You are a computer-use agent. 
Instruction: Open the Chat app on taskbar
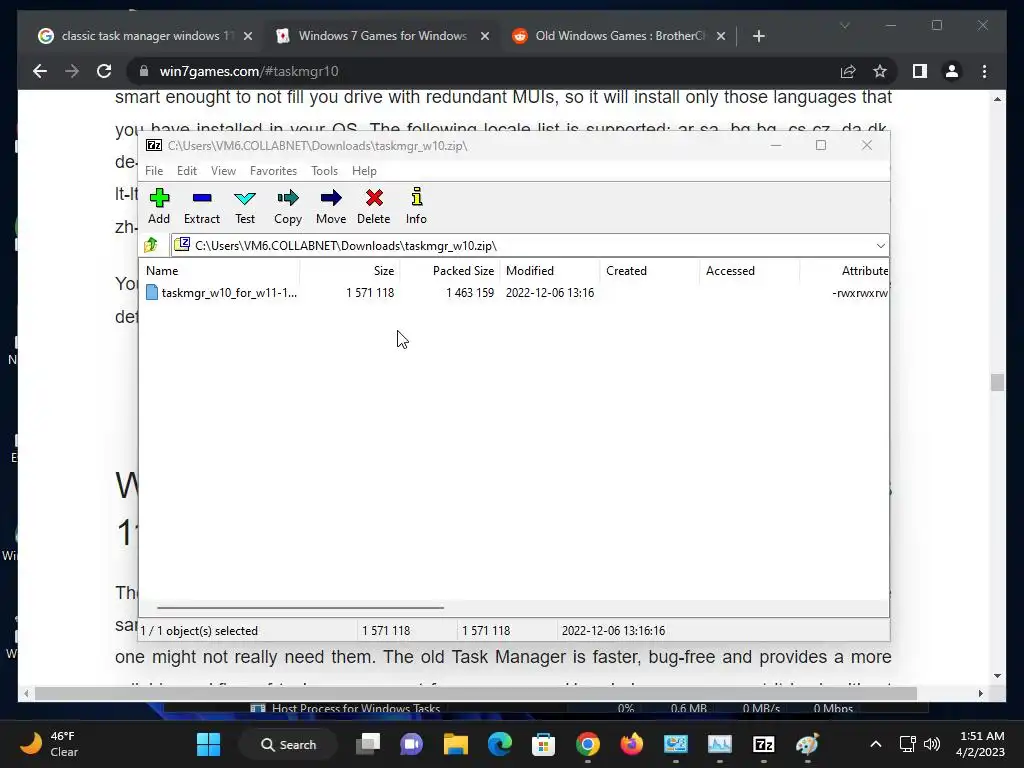[x=411, y=744]
